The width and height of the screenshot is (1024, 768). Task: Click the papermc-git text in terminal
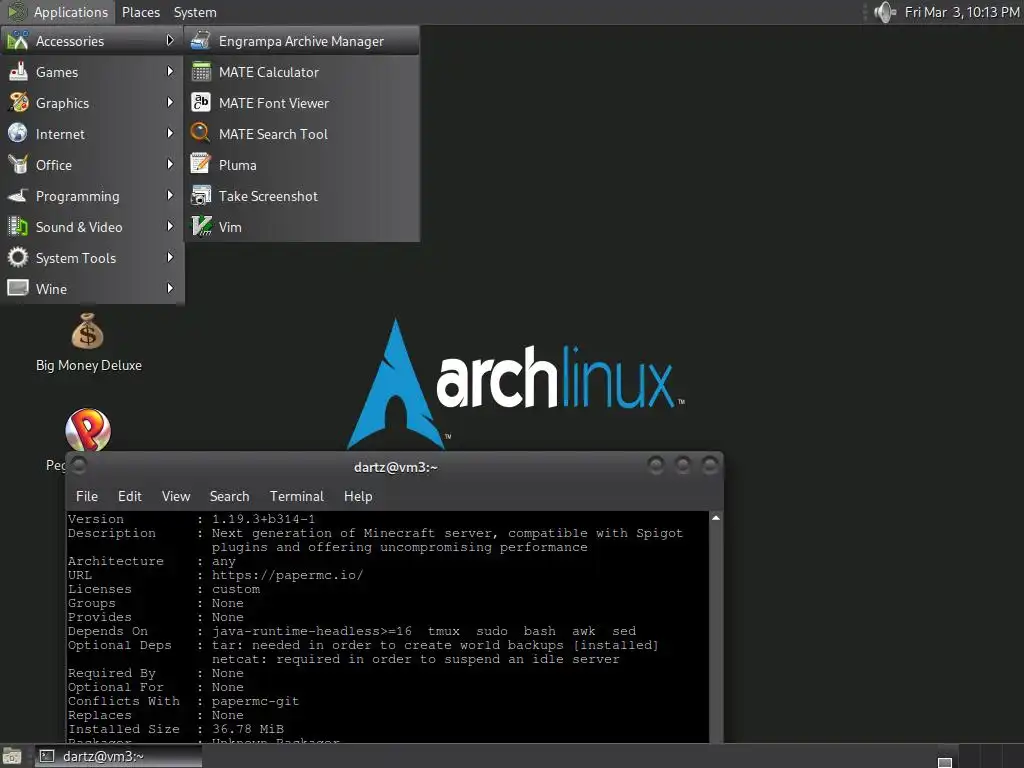click(255, 701)
